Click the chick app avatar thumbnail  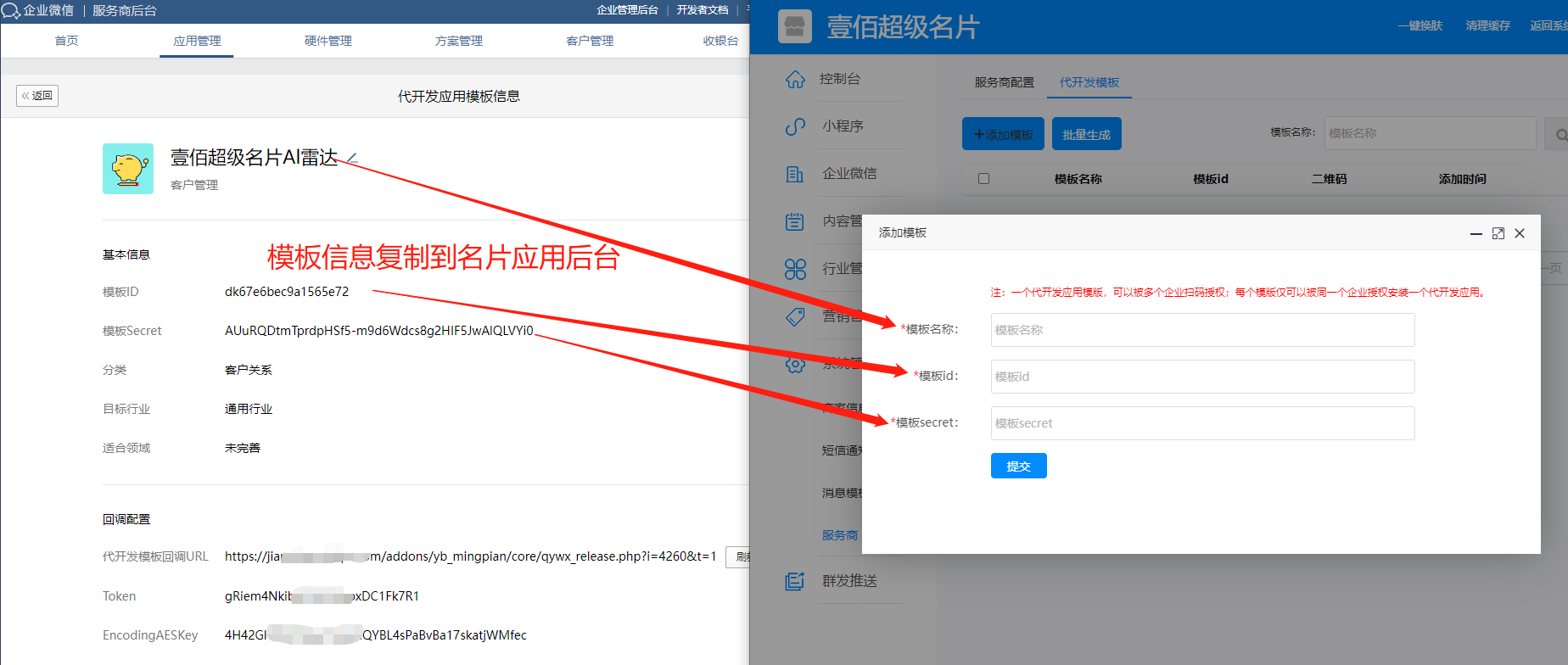(x=128, y=169)
